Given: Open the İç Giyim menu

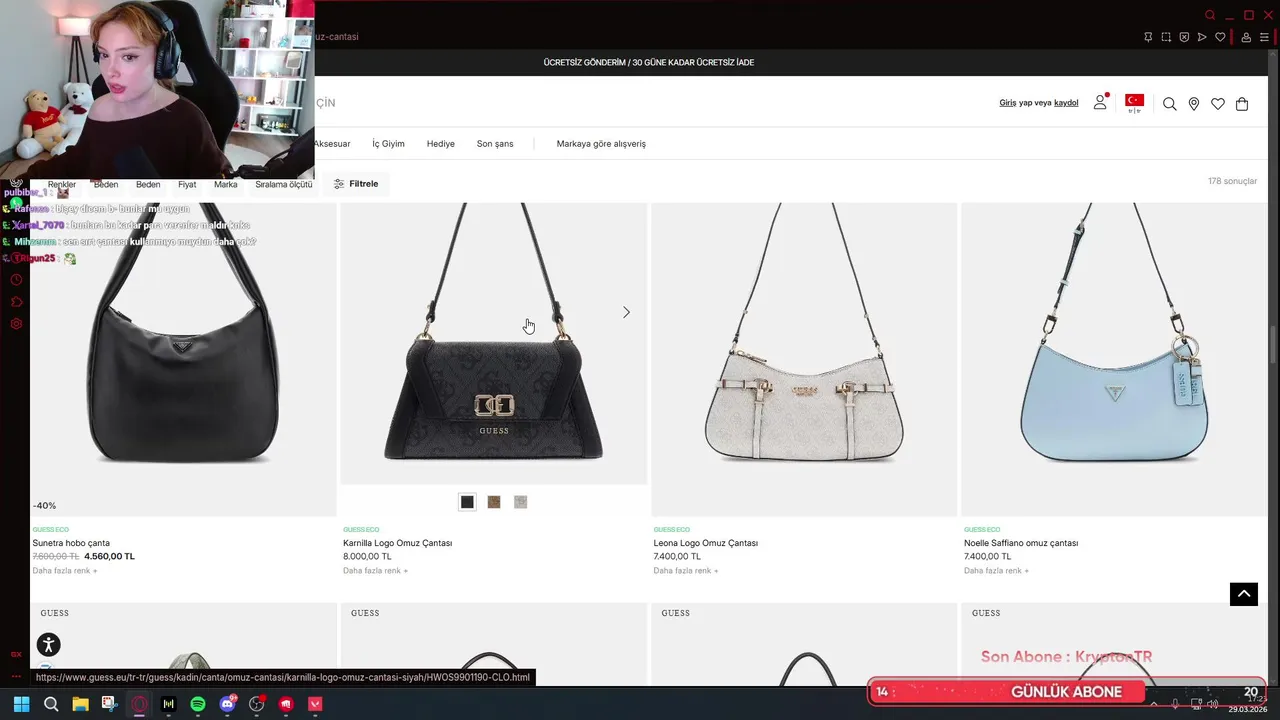Looking at the screenshot, I should [388, 144].
